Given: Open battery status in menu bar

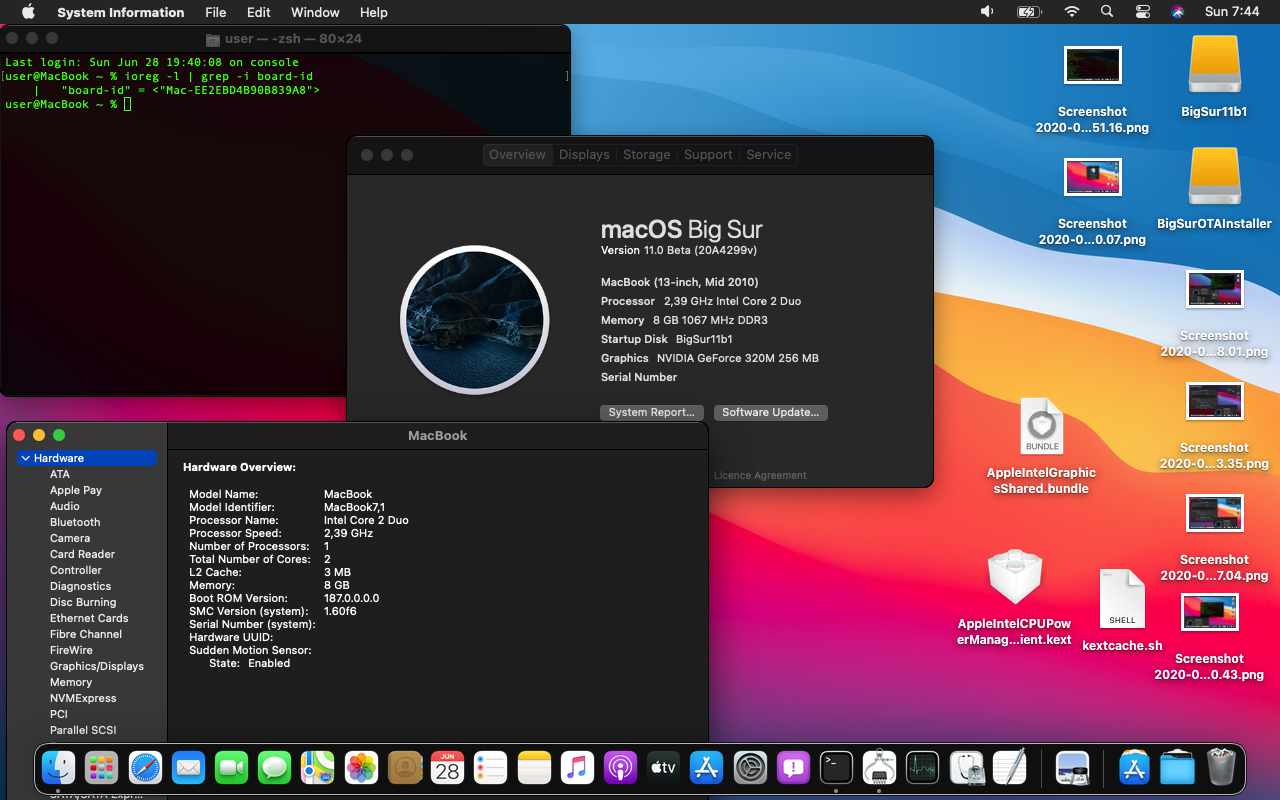Looking at the screenshot, I should tap(1029, 12).
